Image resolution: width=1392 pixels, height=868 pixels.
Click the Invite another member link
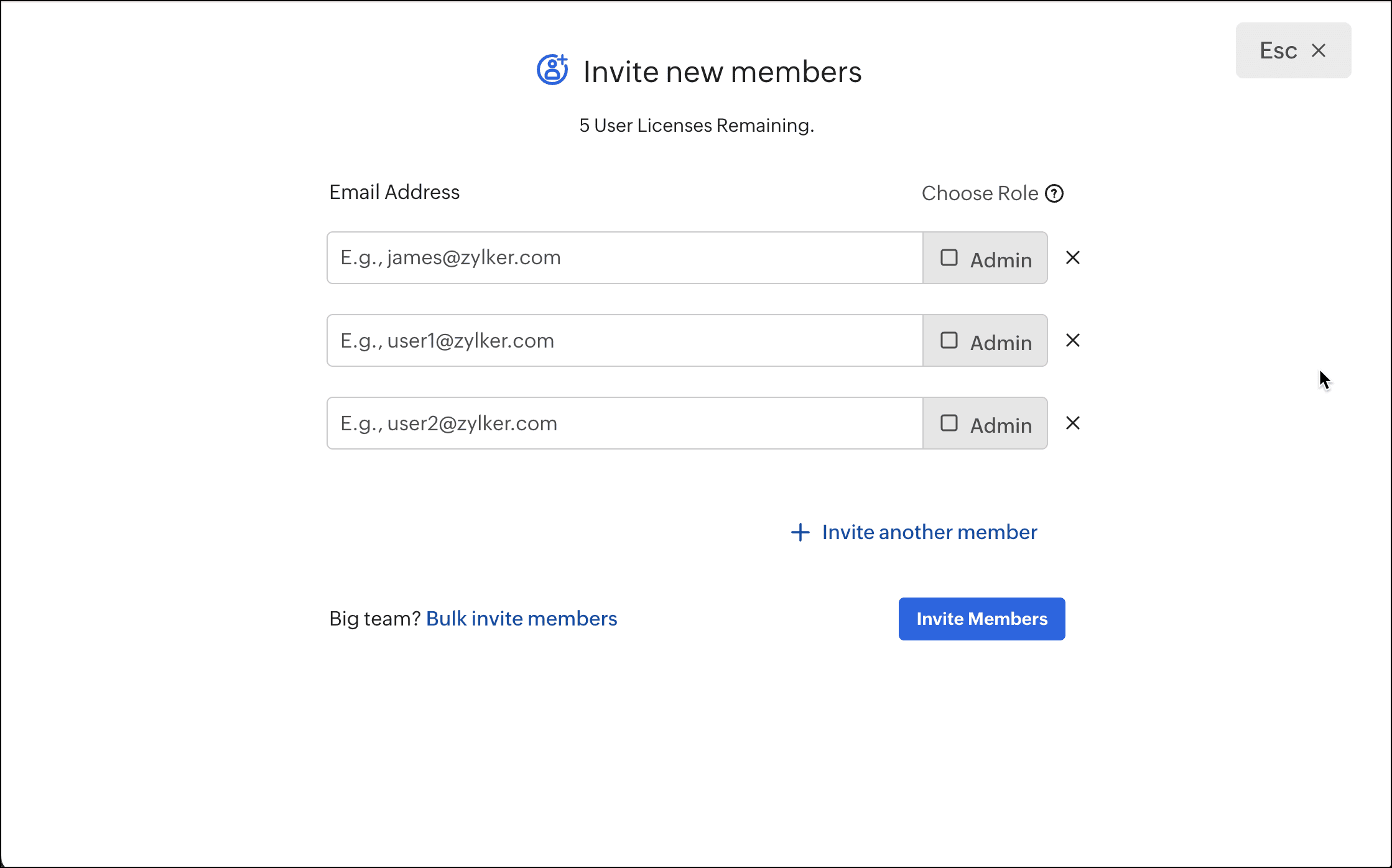pyautogui.click(x=929, y=532)
